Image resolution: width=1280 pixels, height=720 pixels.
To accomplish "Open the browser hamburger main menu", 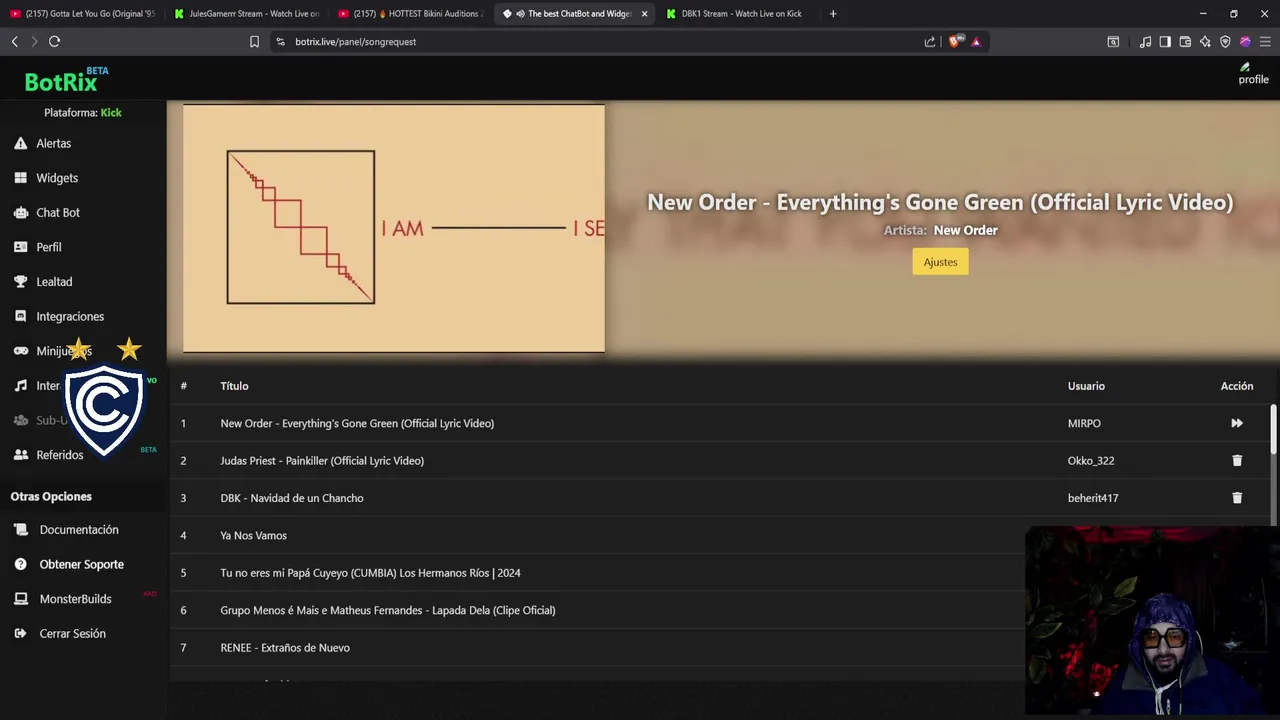I will tap(1265, 41).
